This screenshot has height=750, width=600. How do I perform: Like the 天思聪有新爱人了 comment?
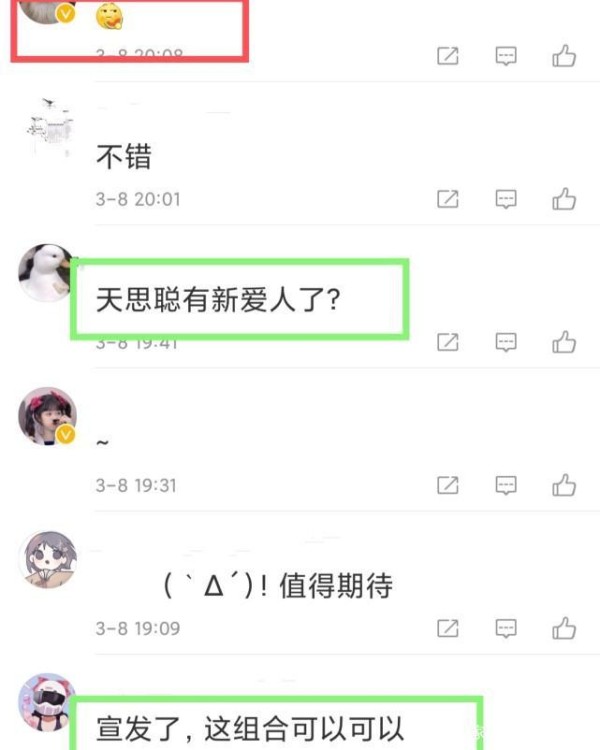click(x=564, y=342)
